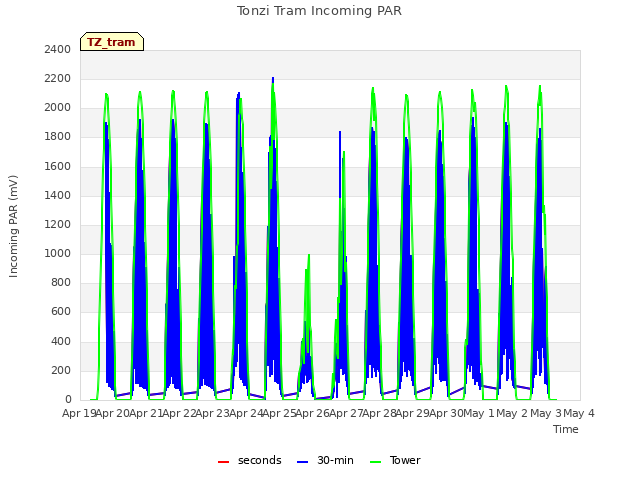Select the blue 30-min legend swatch

click(302, 462)
